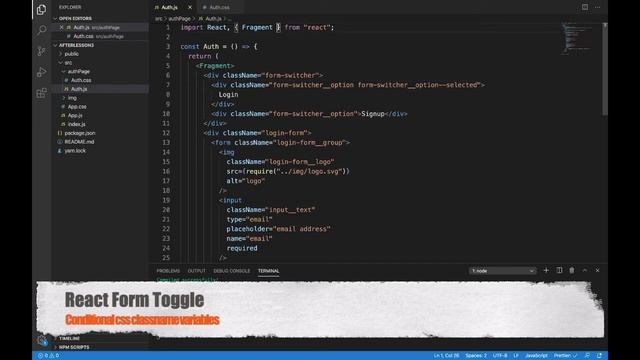The image size is (640, 360).
Task: Change file encoding UTF-8
Action: pos(500,356)
